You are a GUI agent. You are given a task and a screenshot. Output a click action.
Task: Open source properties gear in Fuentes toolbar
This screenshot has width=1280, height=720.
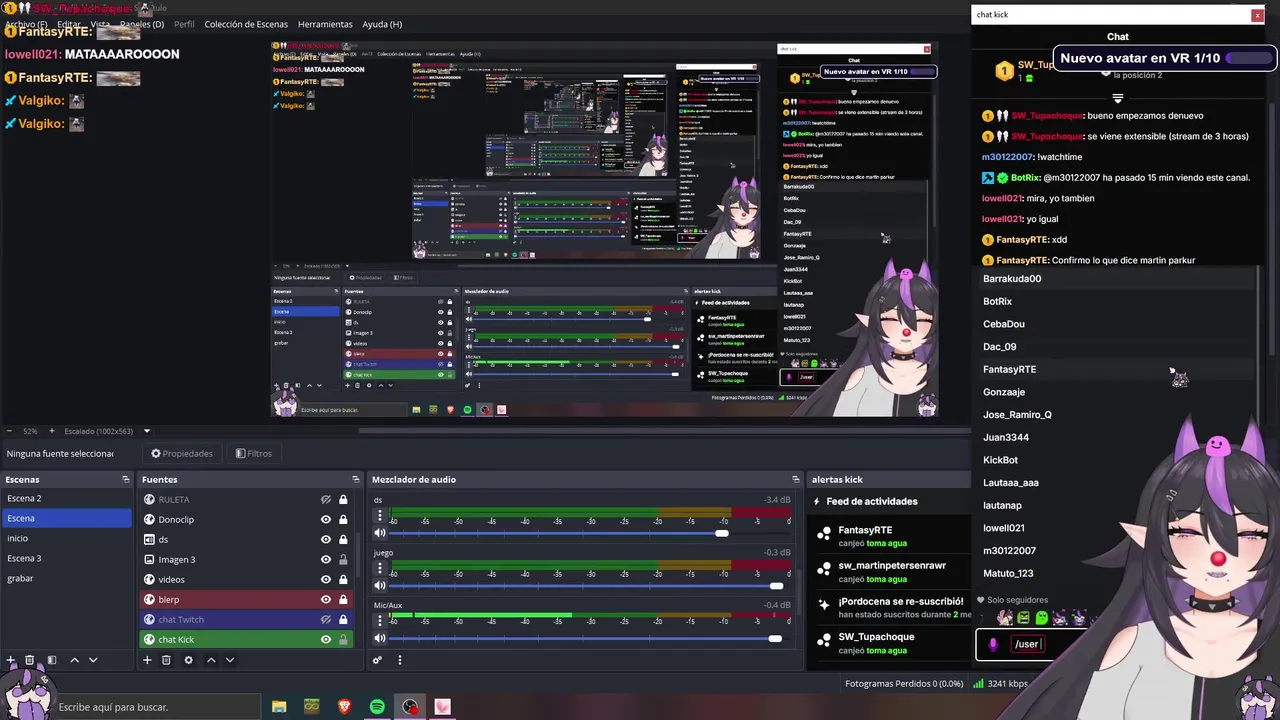(188, 660)
